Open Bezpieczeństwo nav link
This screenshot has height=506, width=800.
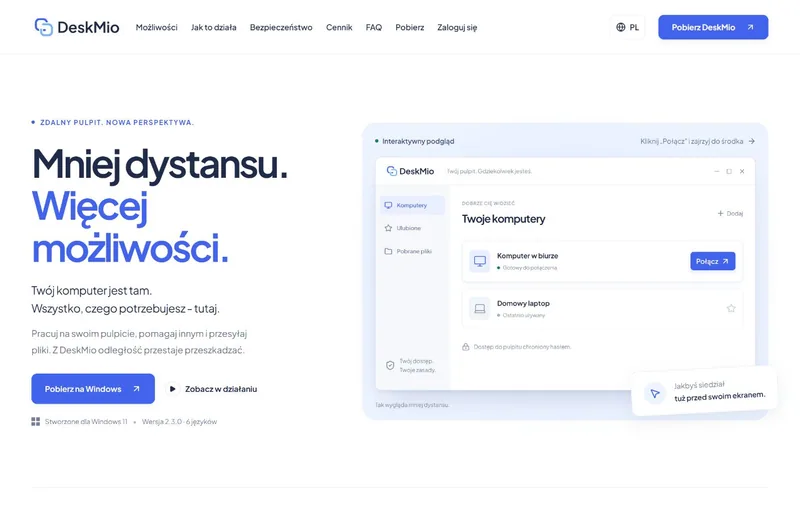[x=281, y=28]
